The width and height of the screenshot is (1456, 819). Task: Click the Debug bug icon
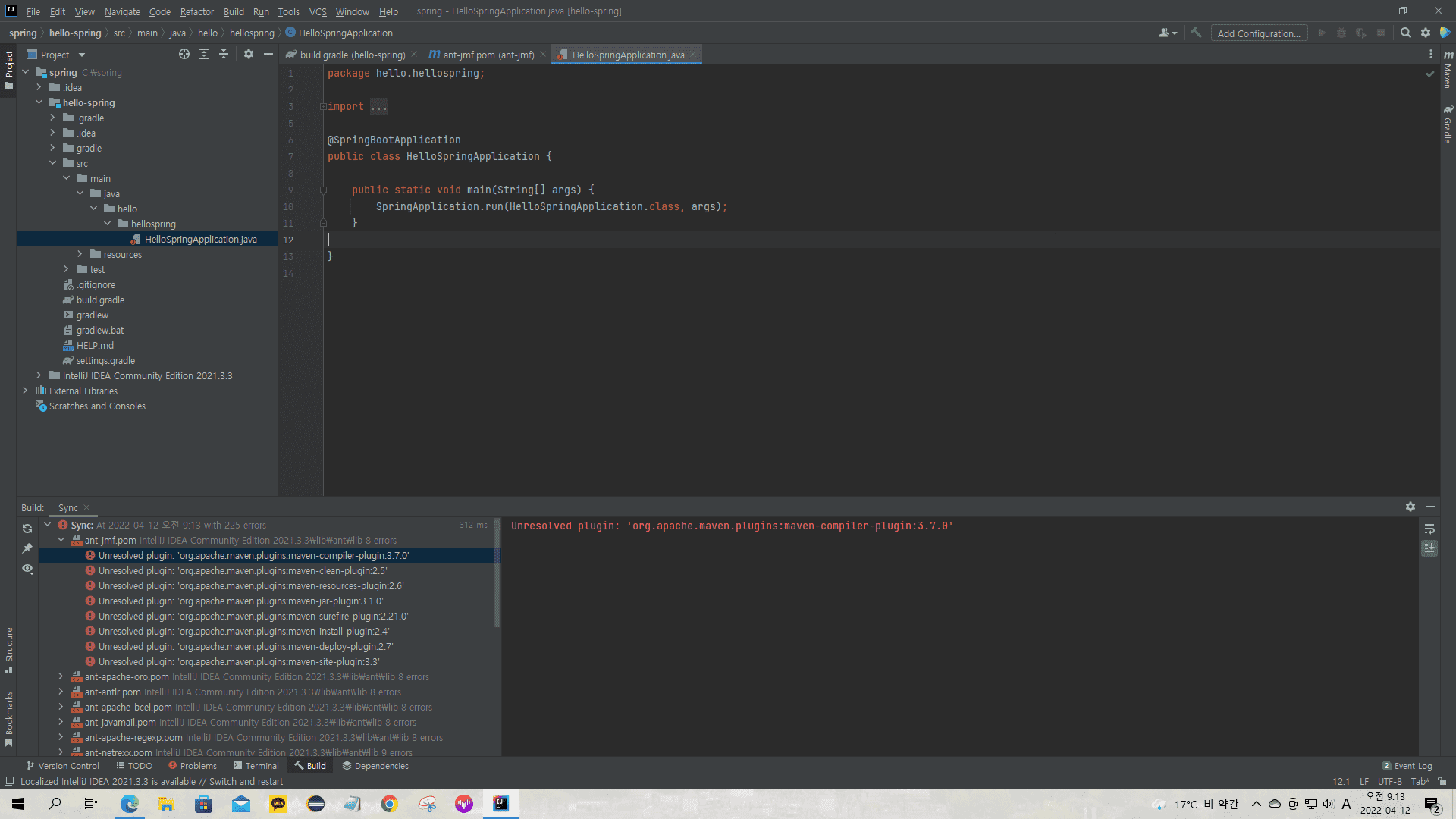coord(1341,33)
